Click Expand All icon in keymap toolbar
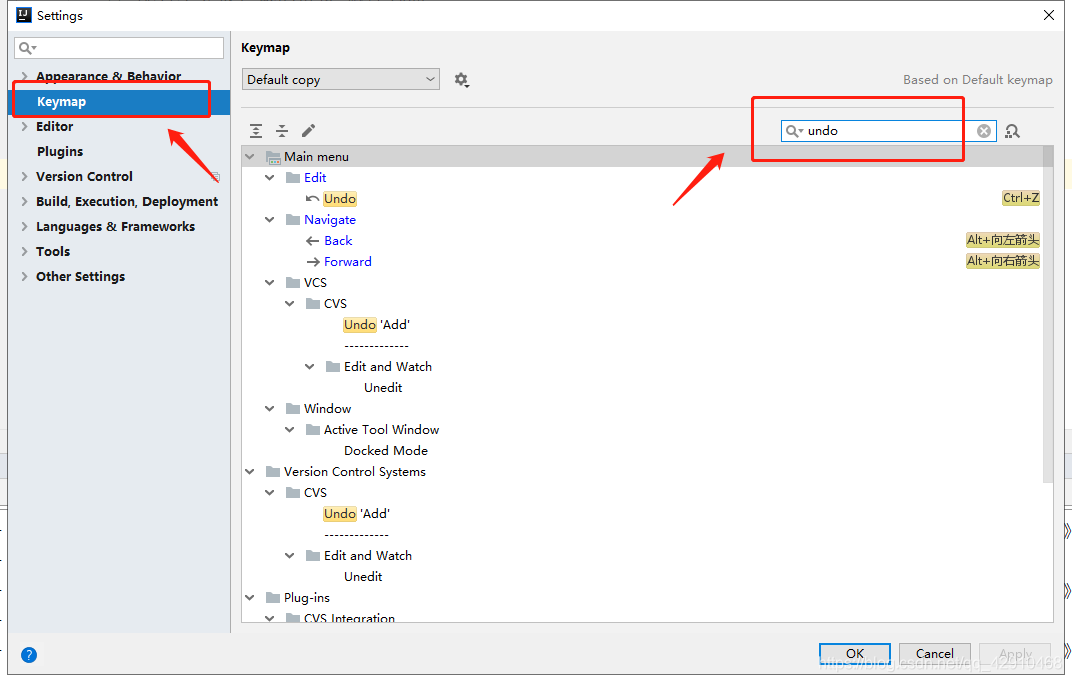The width and height of the screenshot is (1072, 682). pos(256,131)
